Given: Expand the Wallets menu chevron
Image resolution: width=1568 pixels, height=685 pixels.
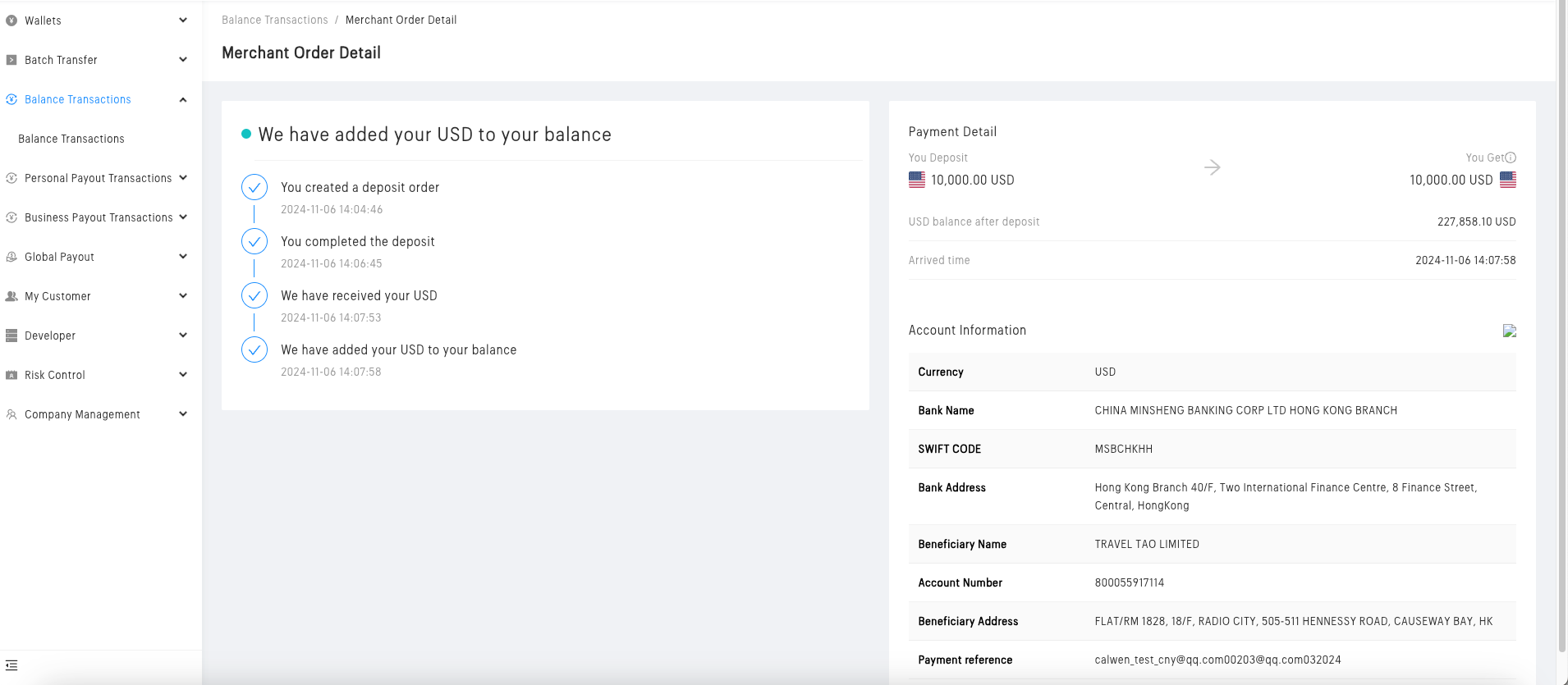Looking at the screenshot, I should point(183,21).
